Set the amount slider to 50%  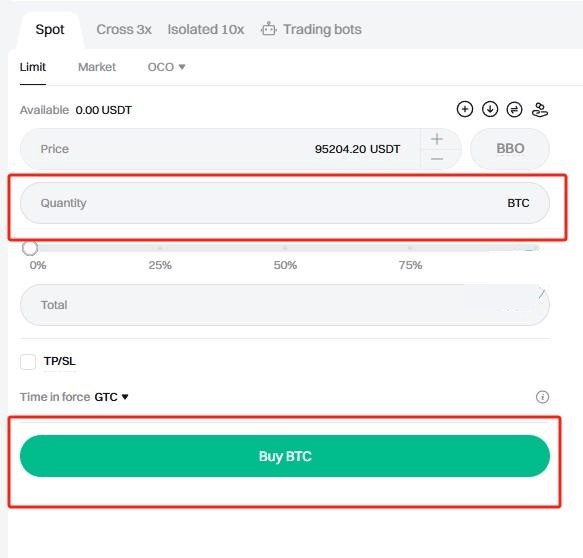[285, 248]
